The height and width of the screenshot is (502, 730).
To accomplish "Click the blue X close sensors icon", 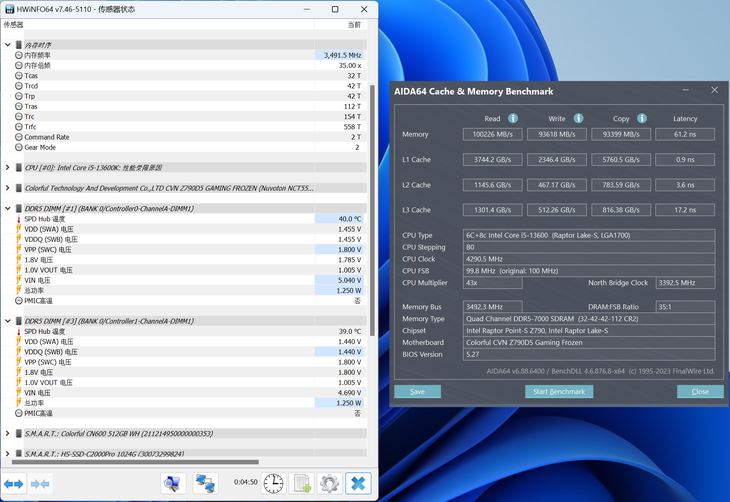I will 358,483.
